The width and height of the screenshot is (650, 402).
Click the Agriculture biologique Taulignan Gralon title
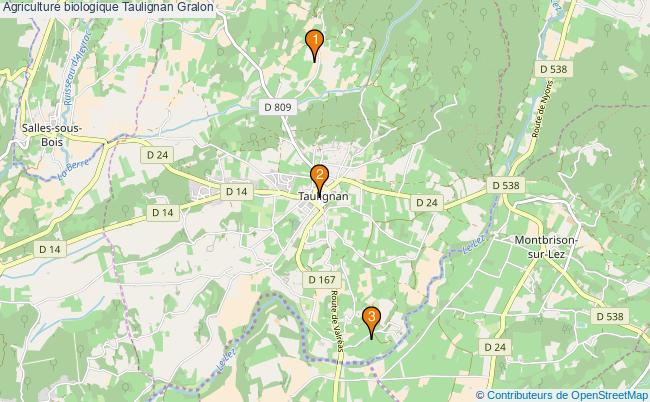108,7
